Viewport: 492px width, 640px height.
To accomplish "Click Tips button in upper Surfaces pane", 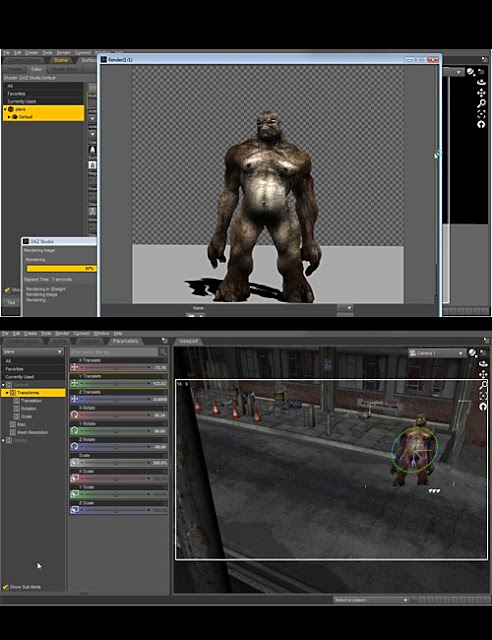I will point(11,302).
